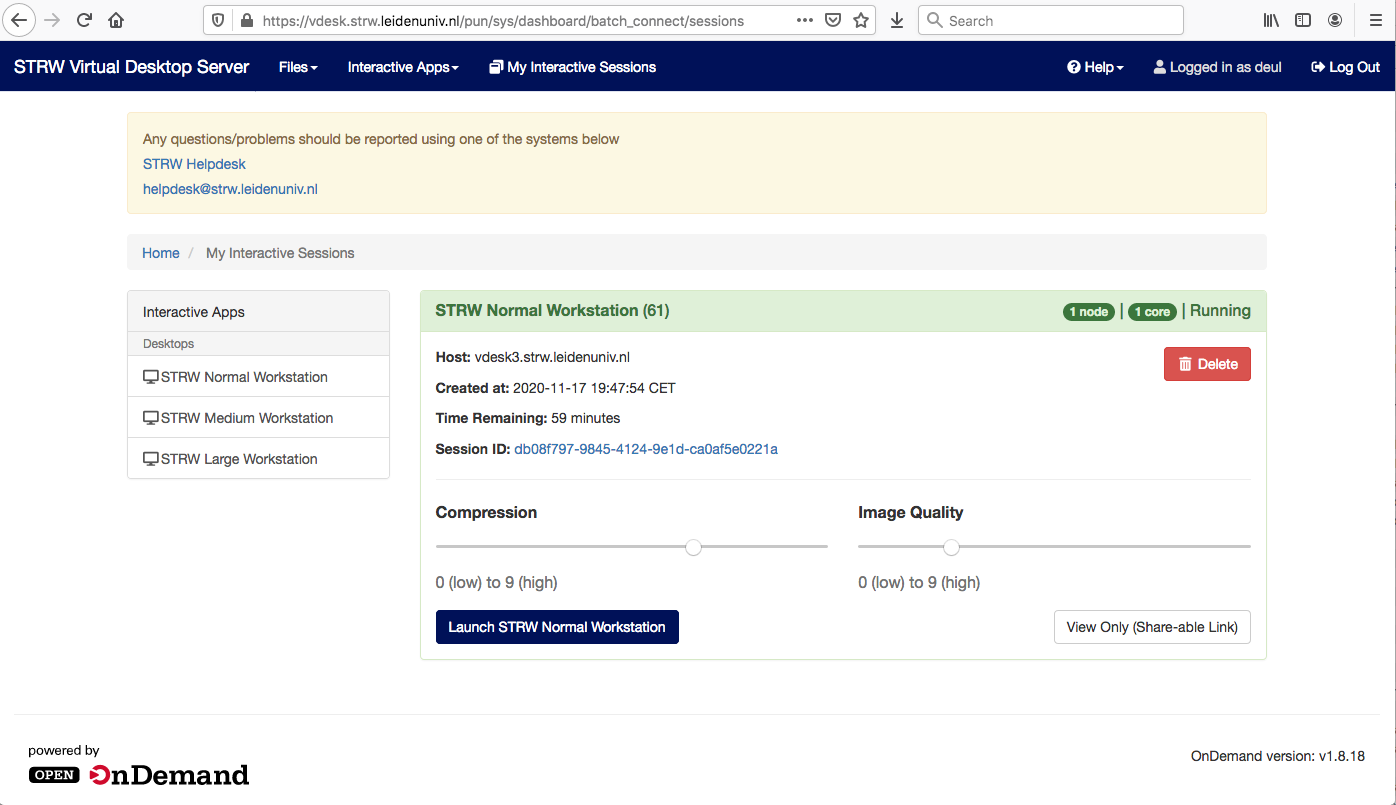Toggle the browser sidebar icon
Viewport: 1396px width, 805px height.
(x=1303, y=20)
